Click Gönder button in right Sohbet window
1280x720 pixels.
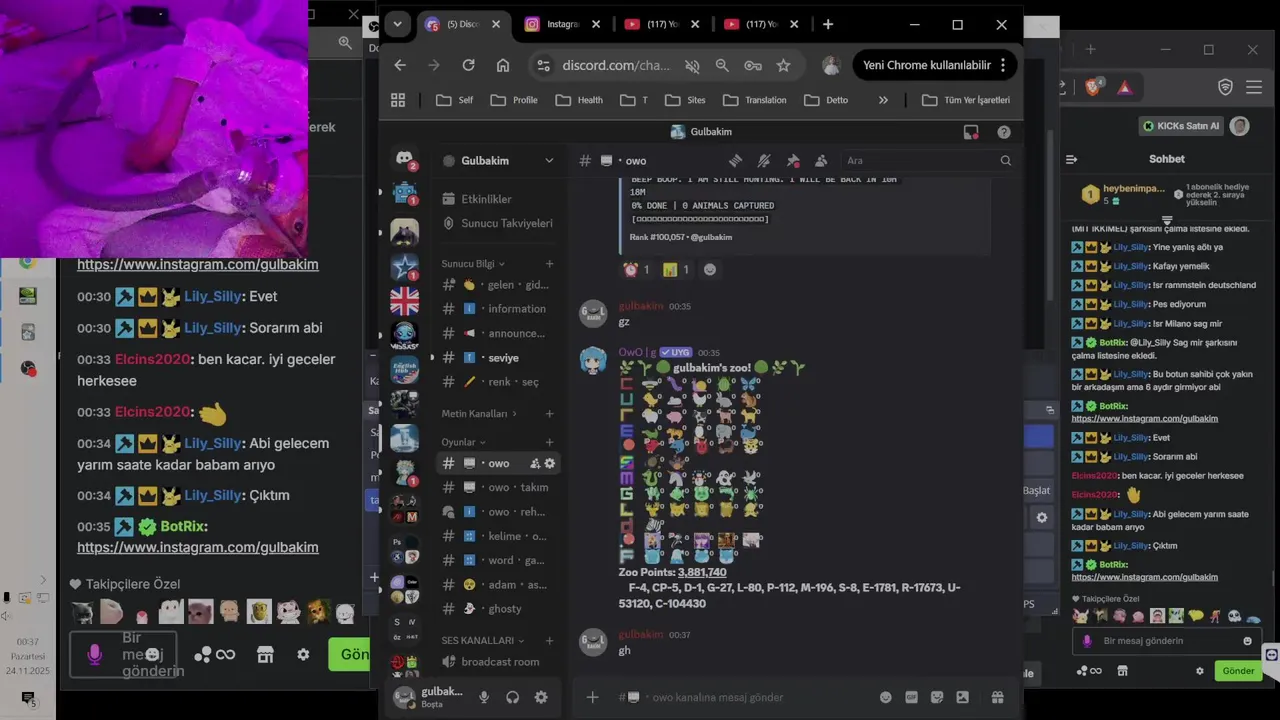(x=1238, y=671)
